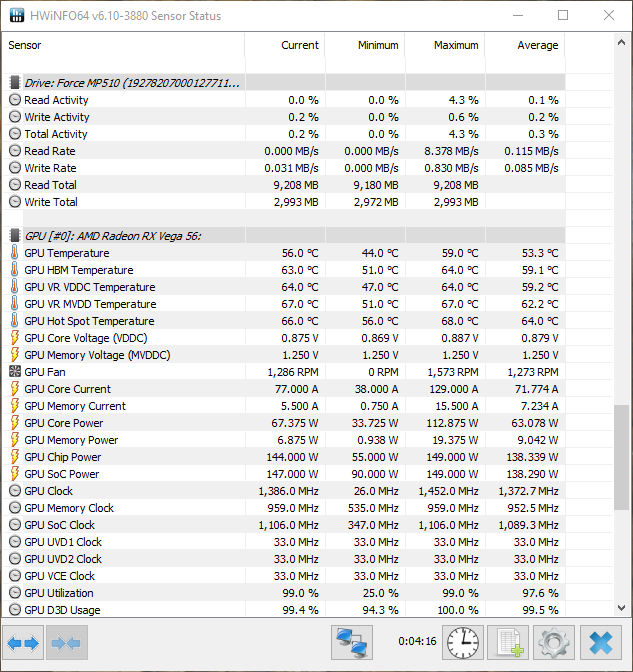This screenshot has width=633, height=672.
Task: Select the Write Total row label
Action: click(51, 202)
